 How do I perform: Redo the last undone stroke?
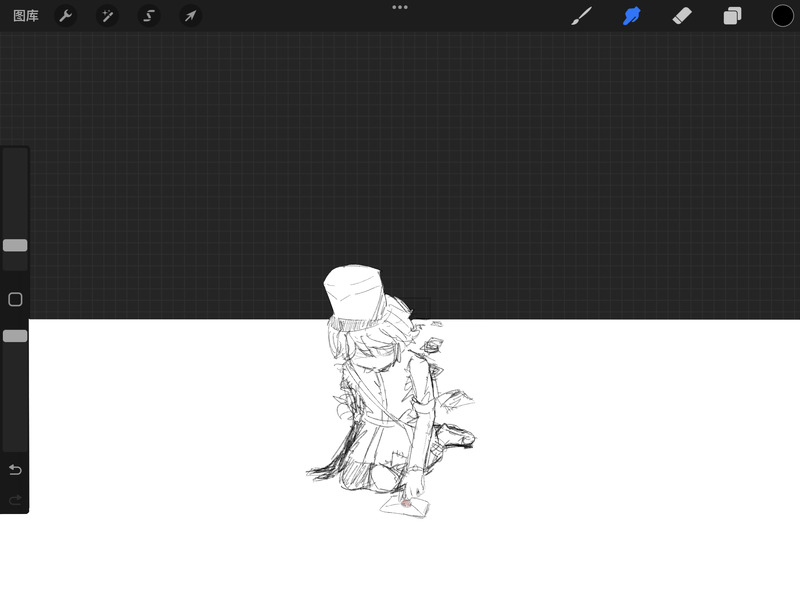click(15, 499)
